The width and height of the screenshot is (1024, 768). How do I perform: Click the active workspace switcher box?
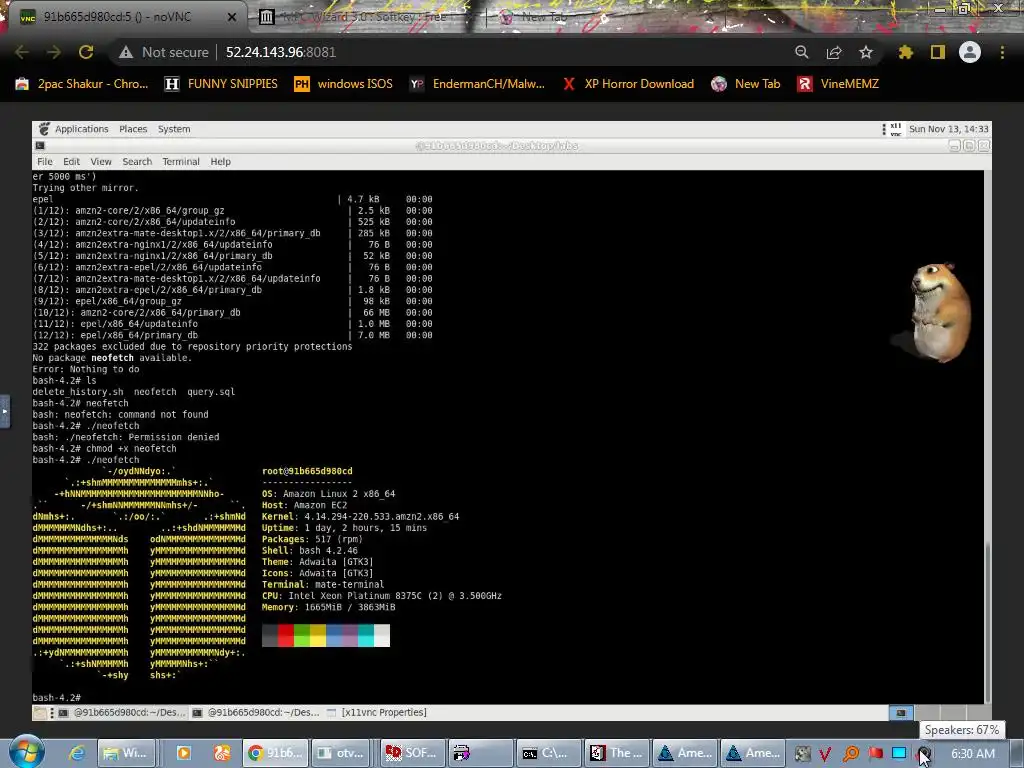pyautogui.click(x=901, y=712)
